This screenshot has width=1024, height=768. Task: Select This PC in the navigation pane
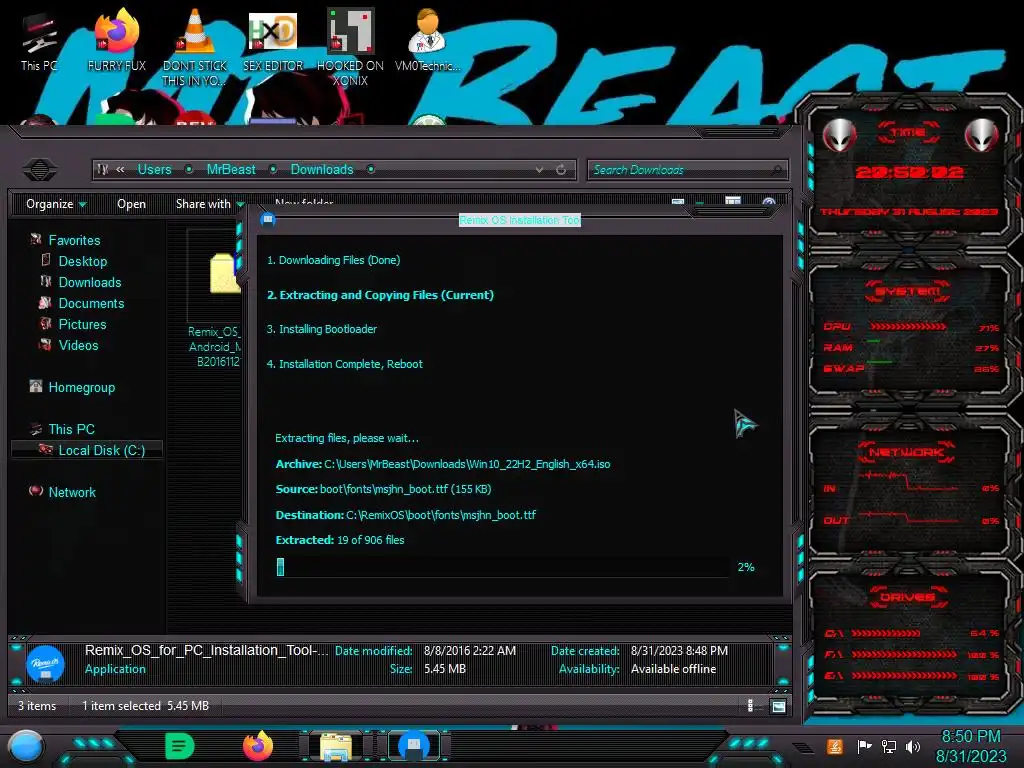pyautogui.click(x=71, y=429)
